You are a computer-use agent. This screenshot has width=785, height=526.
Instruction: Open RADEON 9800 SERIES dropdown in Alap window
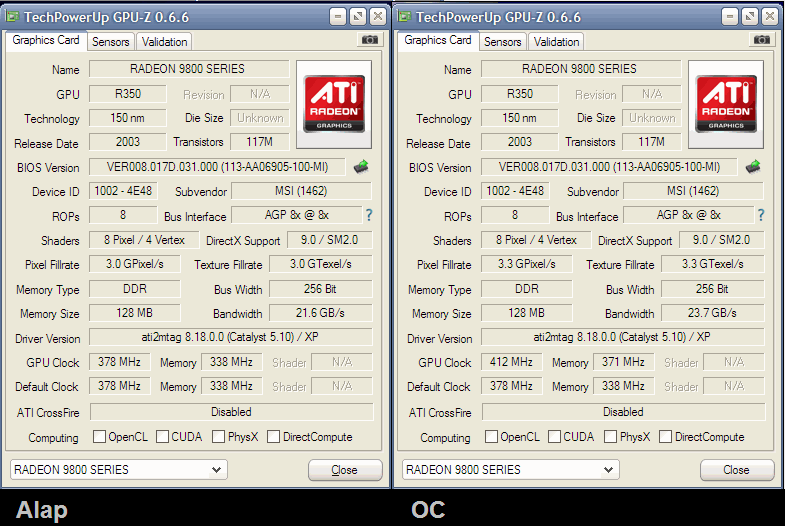119,470
